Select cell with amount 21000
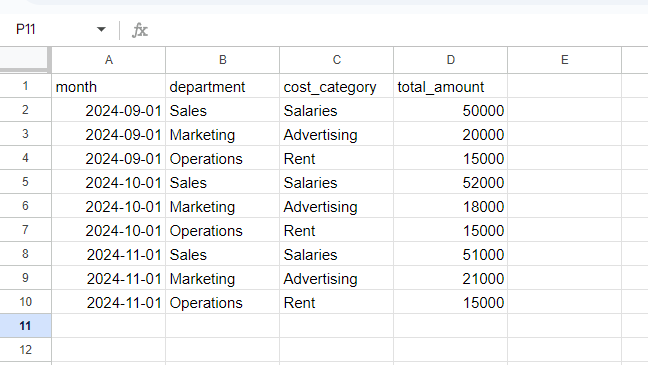Image resolution: width=648 pixels, height=365 pixels. point(451,278)
